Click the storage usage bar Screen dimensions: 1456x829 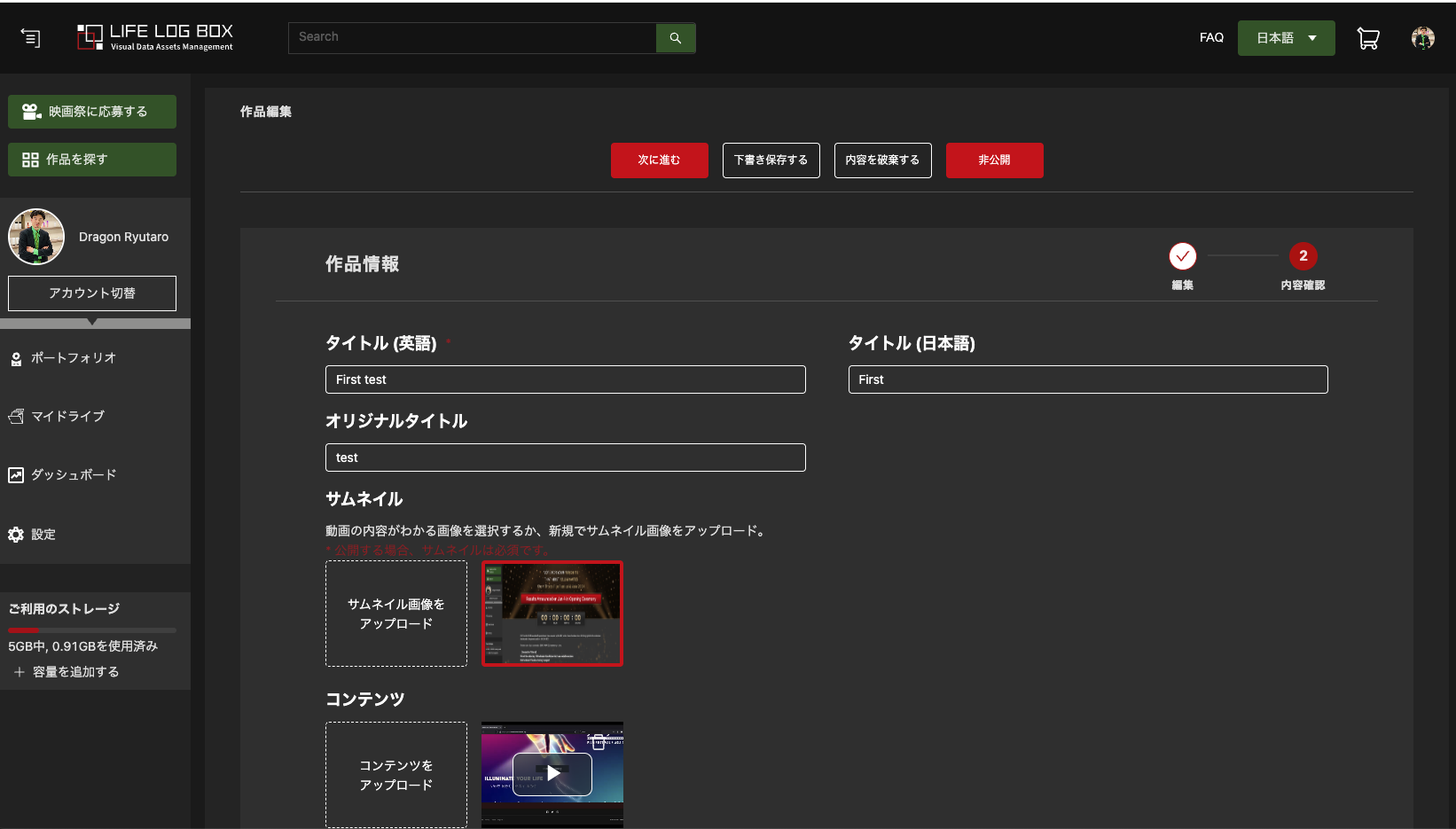92,630
